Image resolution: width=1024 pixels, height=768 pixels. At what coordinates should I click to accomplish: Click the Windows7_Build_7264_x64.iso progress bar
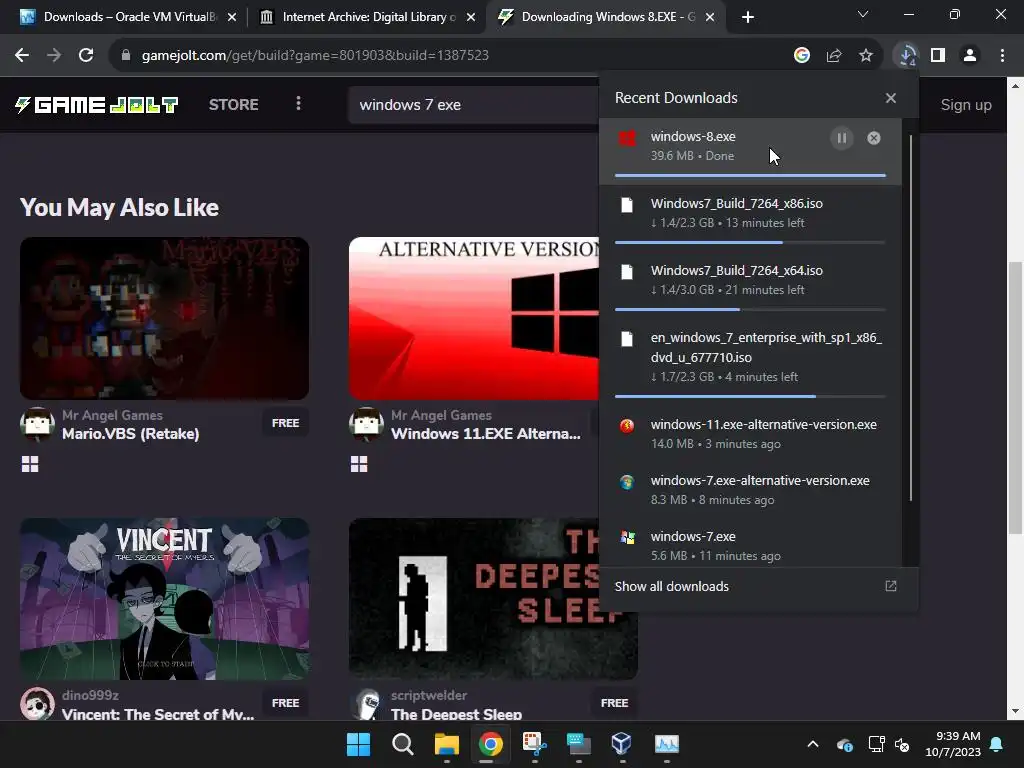[750, 310]
